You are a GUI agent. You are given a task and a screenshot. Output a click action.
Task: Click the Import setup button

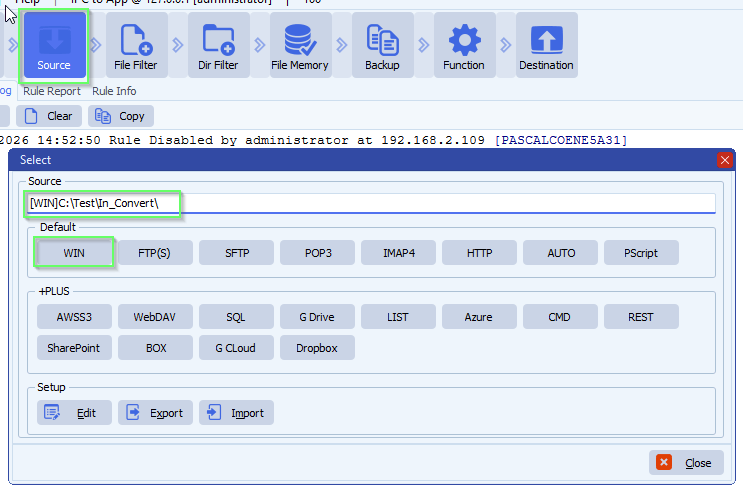coord(236,412)
